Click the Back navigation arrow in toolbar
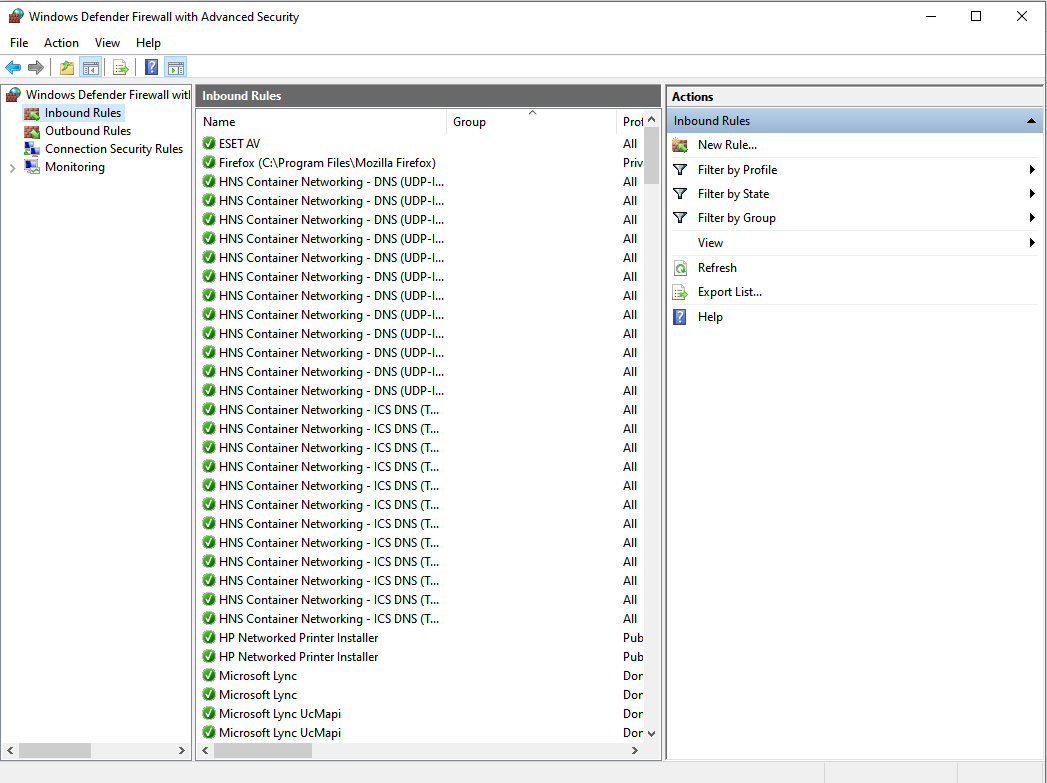Image resolution: width=1047 pixels, height=783 pixels. [13, 67]
